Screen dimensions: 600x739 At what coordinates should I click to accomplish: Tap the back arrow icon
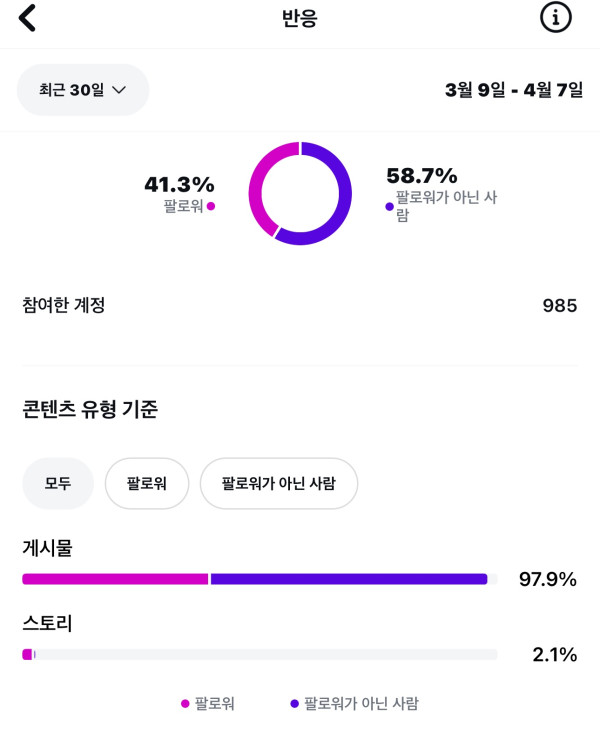coord(27,18)
